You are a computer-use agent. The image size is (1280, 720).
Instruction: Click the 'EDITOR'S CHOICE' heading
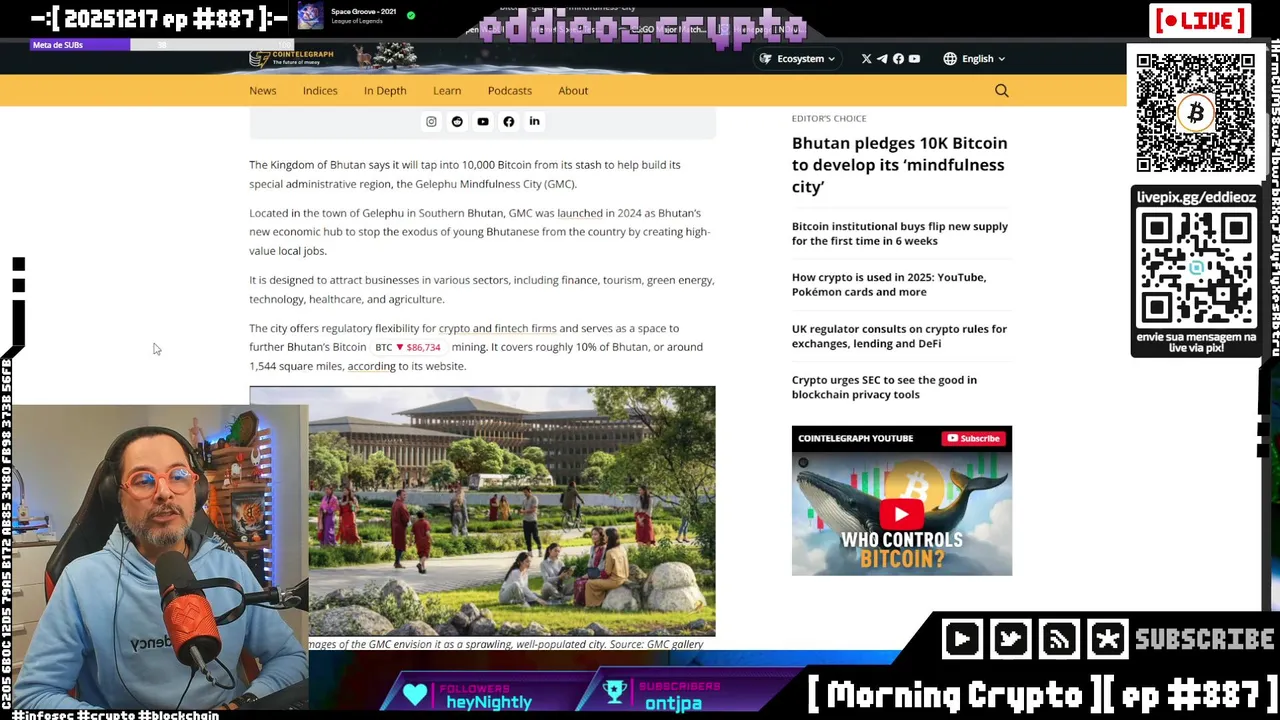coord(829,118)
